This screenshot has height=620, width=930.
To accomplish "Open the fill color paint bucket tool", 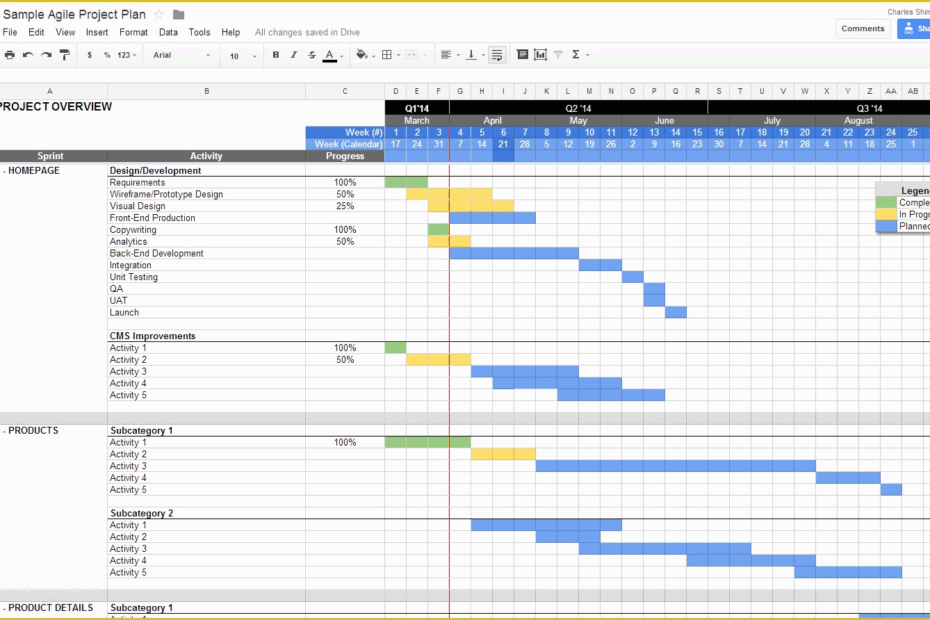I will pyautogui.click(x=360, y=55).
